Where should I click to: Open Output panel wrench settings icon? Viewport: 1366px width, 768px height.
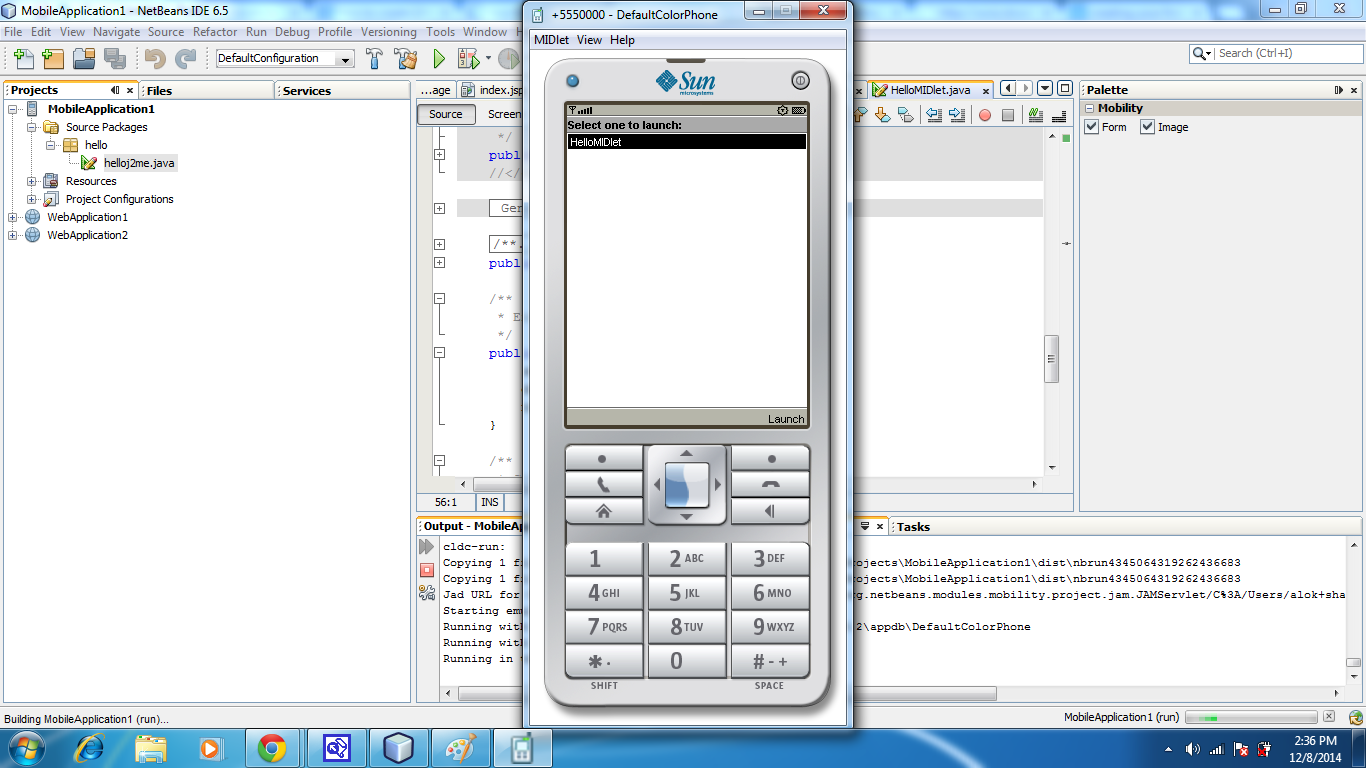(427, 592)
